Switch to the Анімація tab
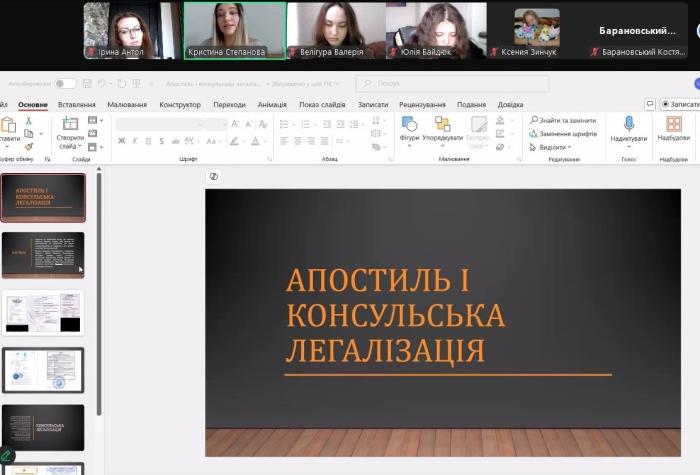Viewport: 700px width, 475px height. pos(271,104)
